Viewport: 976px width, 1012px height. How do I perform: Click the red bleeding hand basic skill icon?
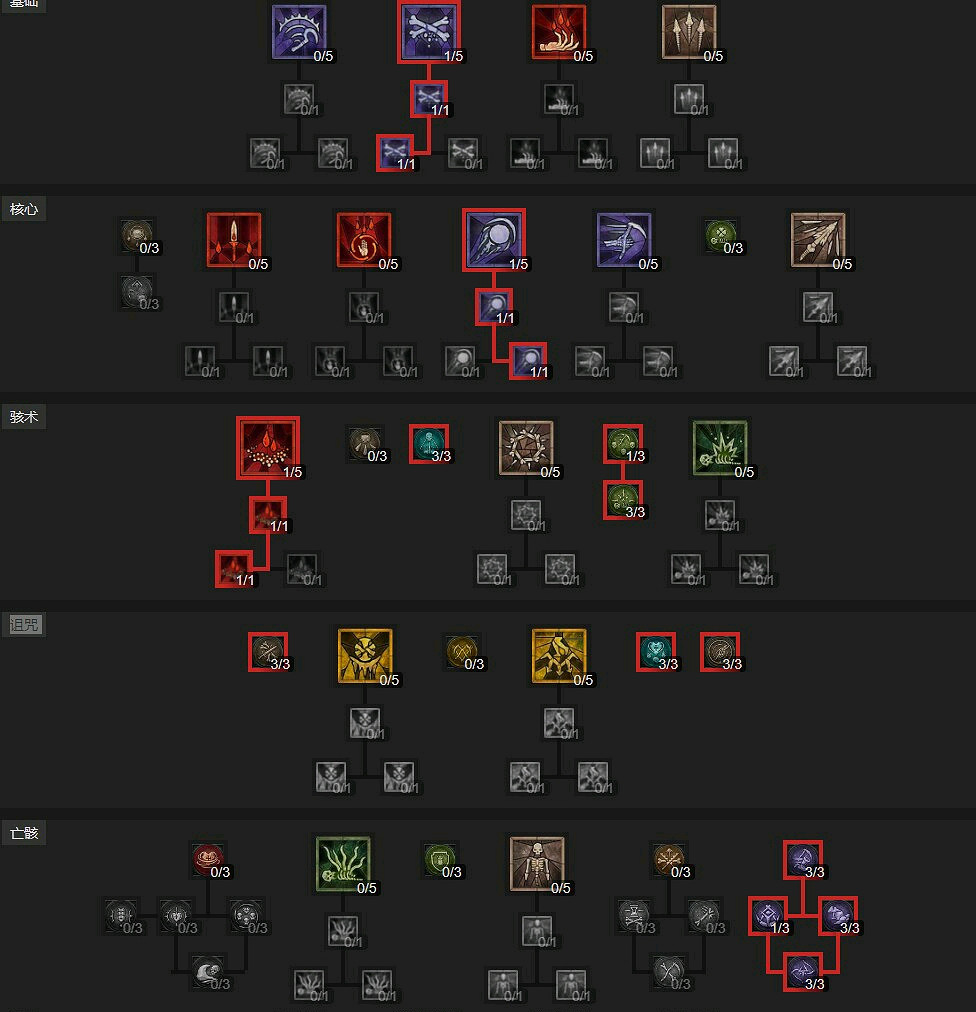[559, 32]
